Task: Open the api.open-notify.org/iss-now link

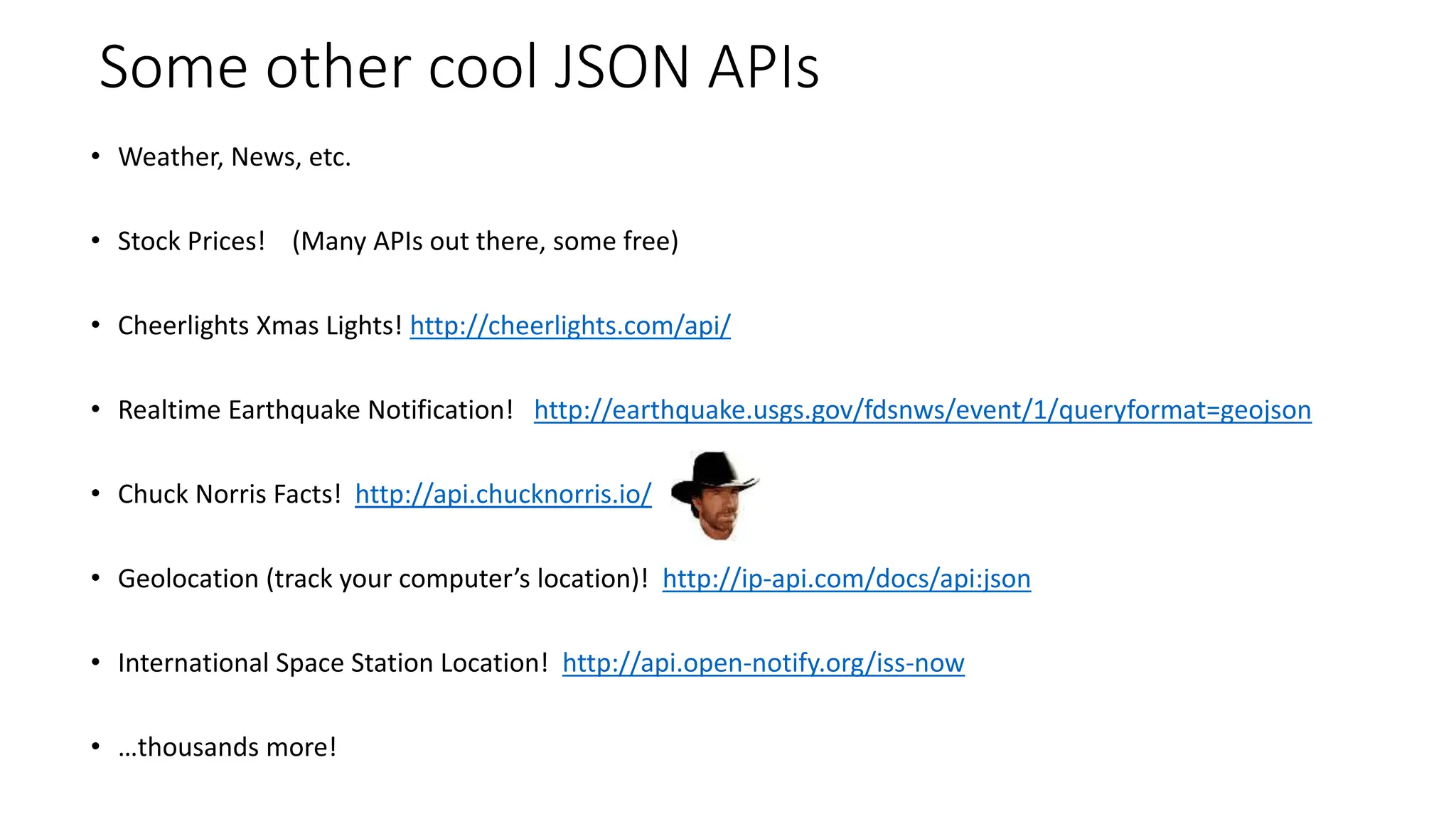Action: point(764,663)
